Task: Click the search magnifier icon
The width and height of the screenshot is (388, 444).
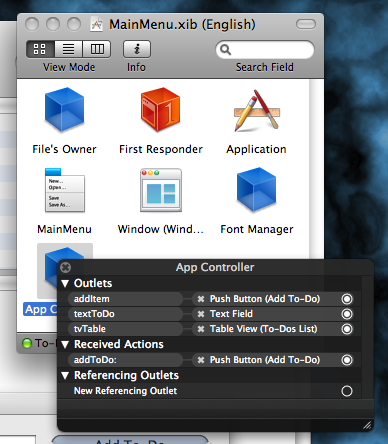Action: (226, 50)
